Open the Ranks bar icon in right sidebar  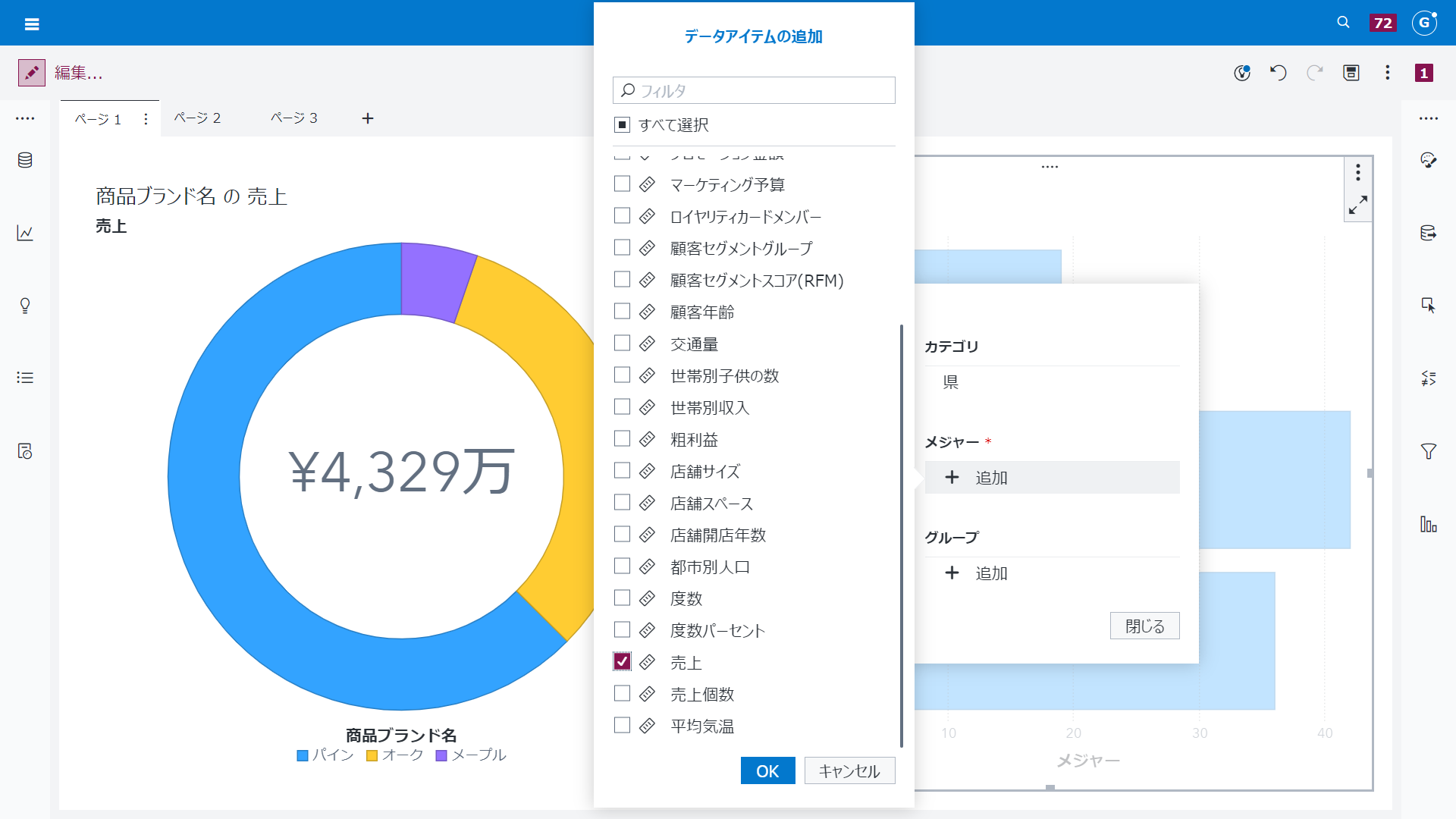click(x=1429, y=524)
